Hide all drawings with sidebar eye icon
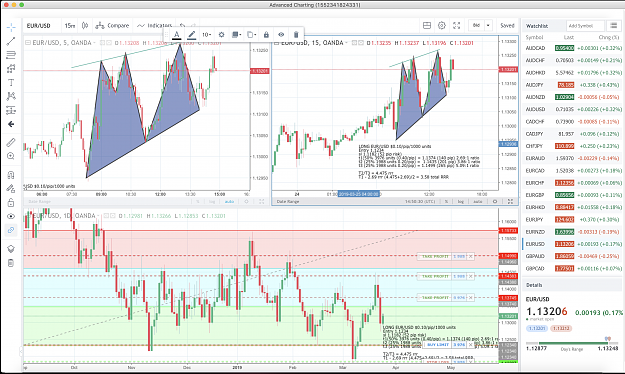The width and height of the screenshot is (625, 374). pyautogui.click(x=11, y=216)
